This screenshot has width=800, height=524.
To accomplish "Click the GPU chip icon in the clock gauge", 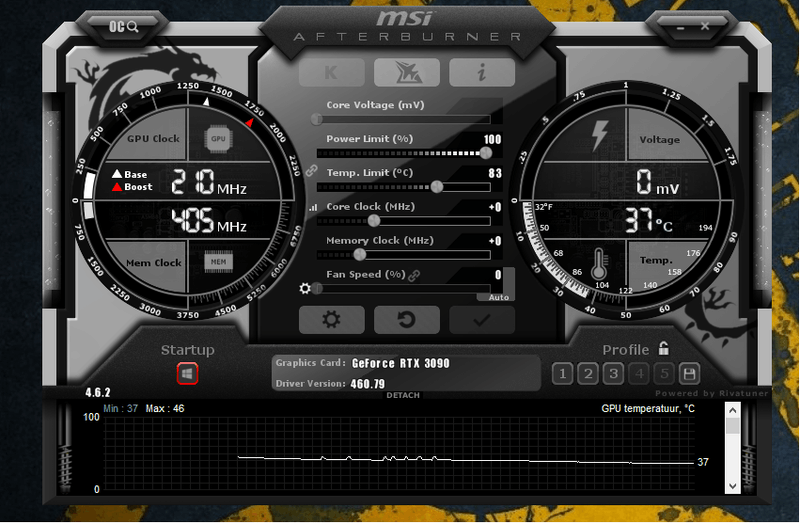I will (218, 138).
